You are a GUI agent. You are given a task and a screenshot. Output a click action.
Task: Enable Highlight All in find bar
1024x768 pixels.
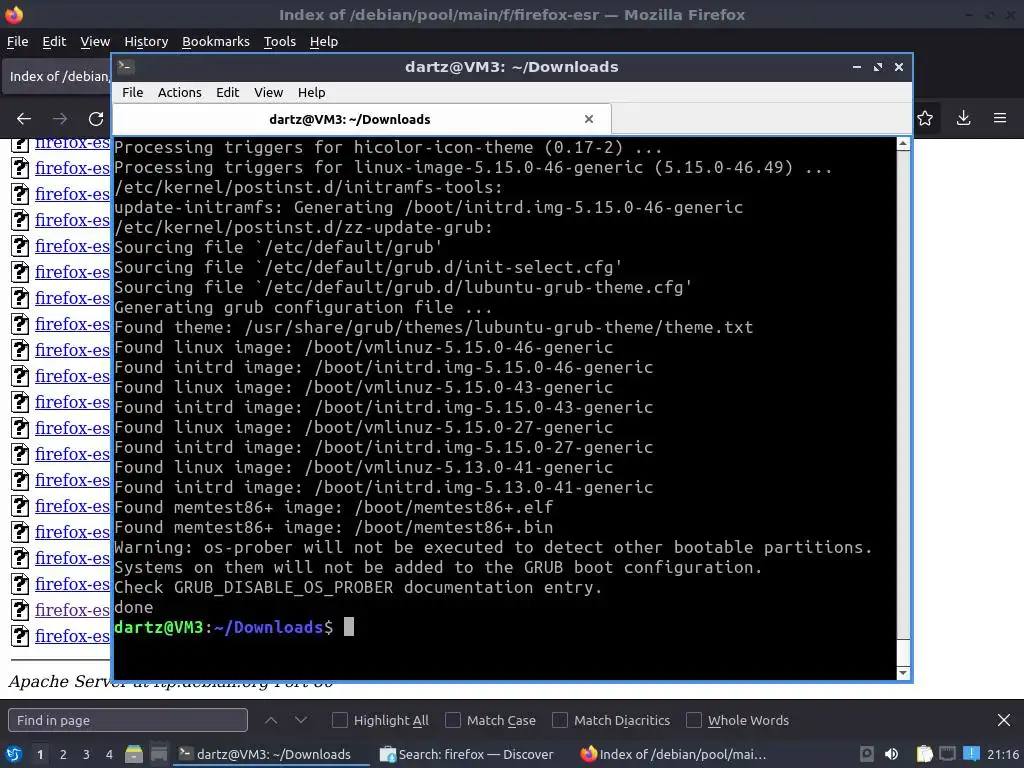click(340, 720)
